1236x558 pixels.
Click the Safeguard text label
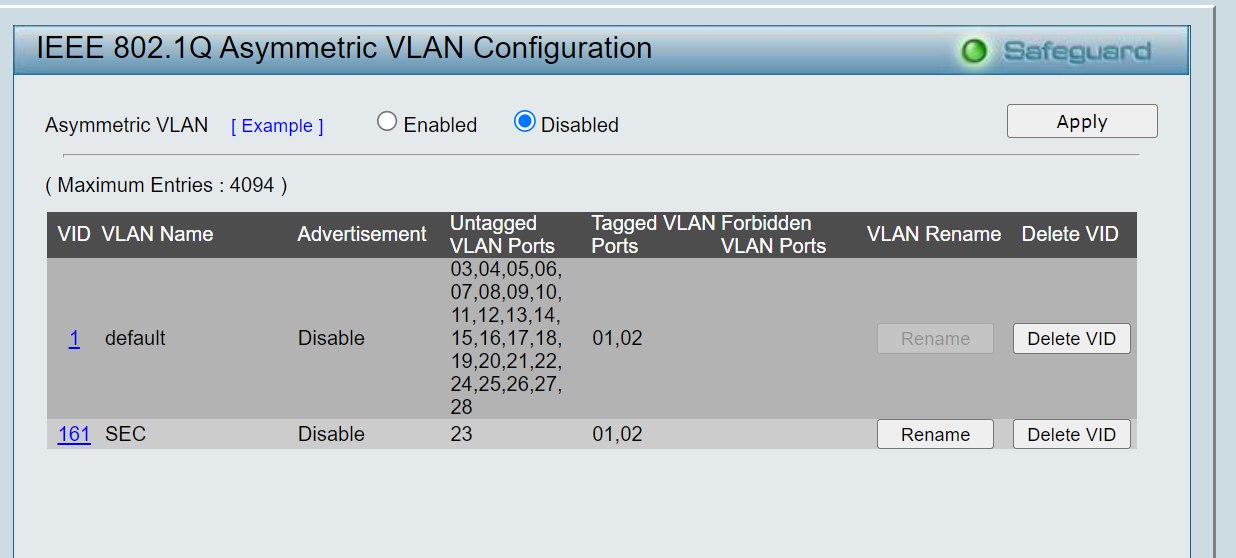coord(1076,51)
